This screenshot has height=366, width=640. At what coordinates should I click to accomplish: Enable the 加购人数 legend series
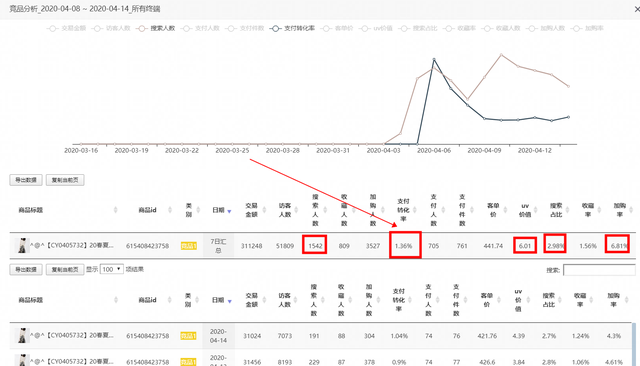click(545, 28)
